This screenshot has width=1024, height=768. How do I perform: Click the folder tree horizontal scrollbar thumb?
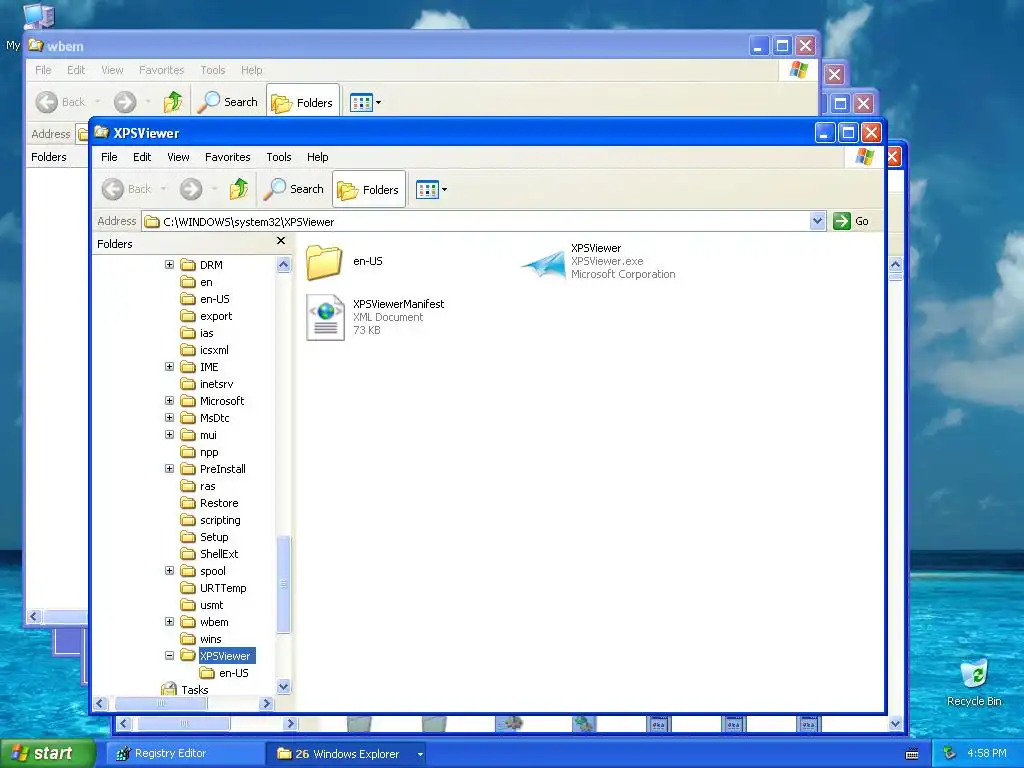[x=161, y=703]
